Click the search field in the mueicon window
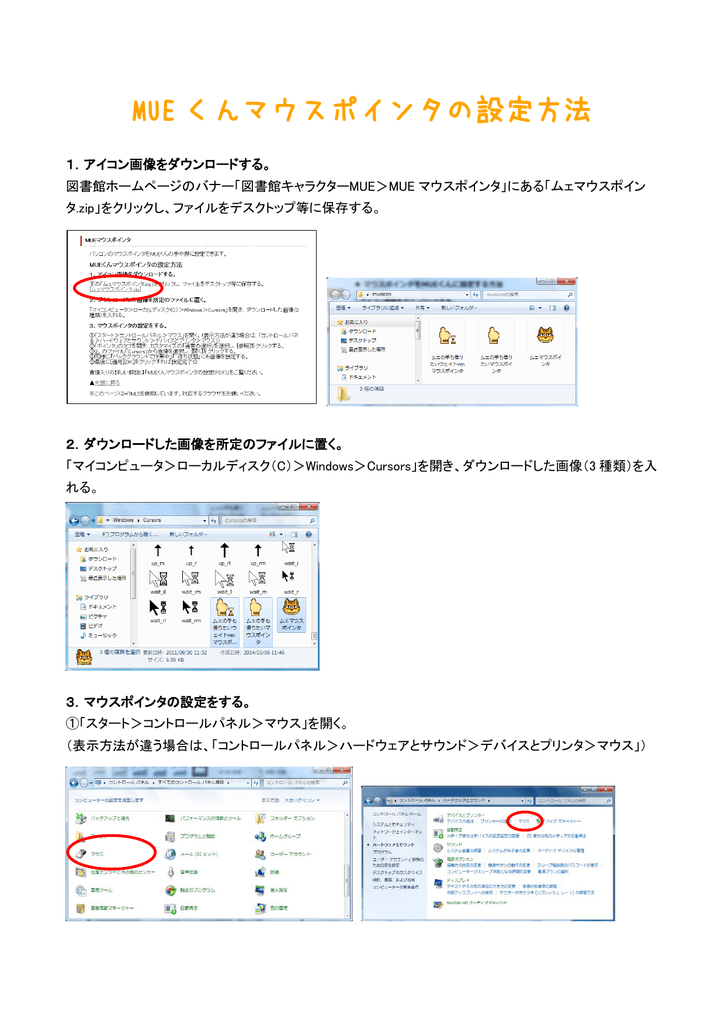This screenshot has width=725, height=1024. tap(529, 295)
